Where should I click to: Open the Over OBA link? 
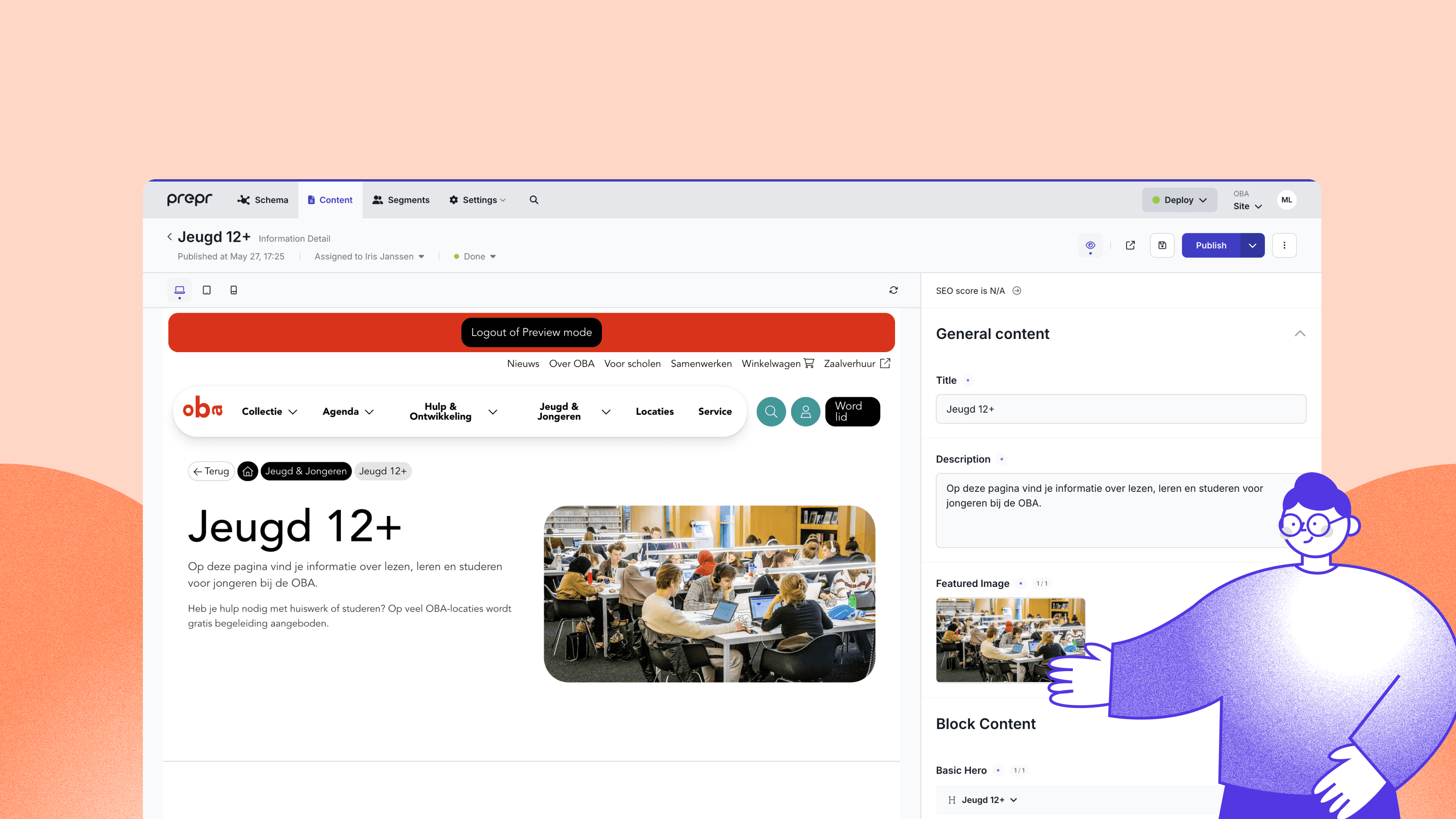[x=571, y=364]
